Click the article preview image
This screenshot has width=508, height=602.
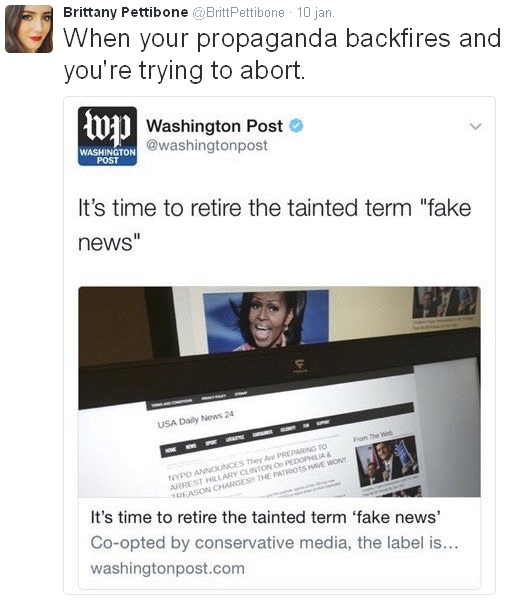pos(279,392)
